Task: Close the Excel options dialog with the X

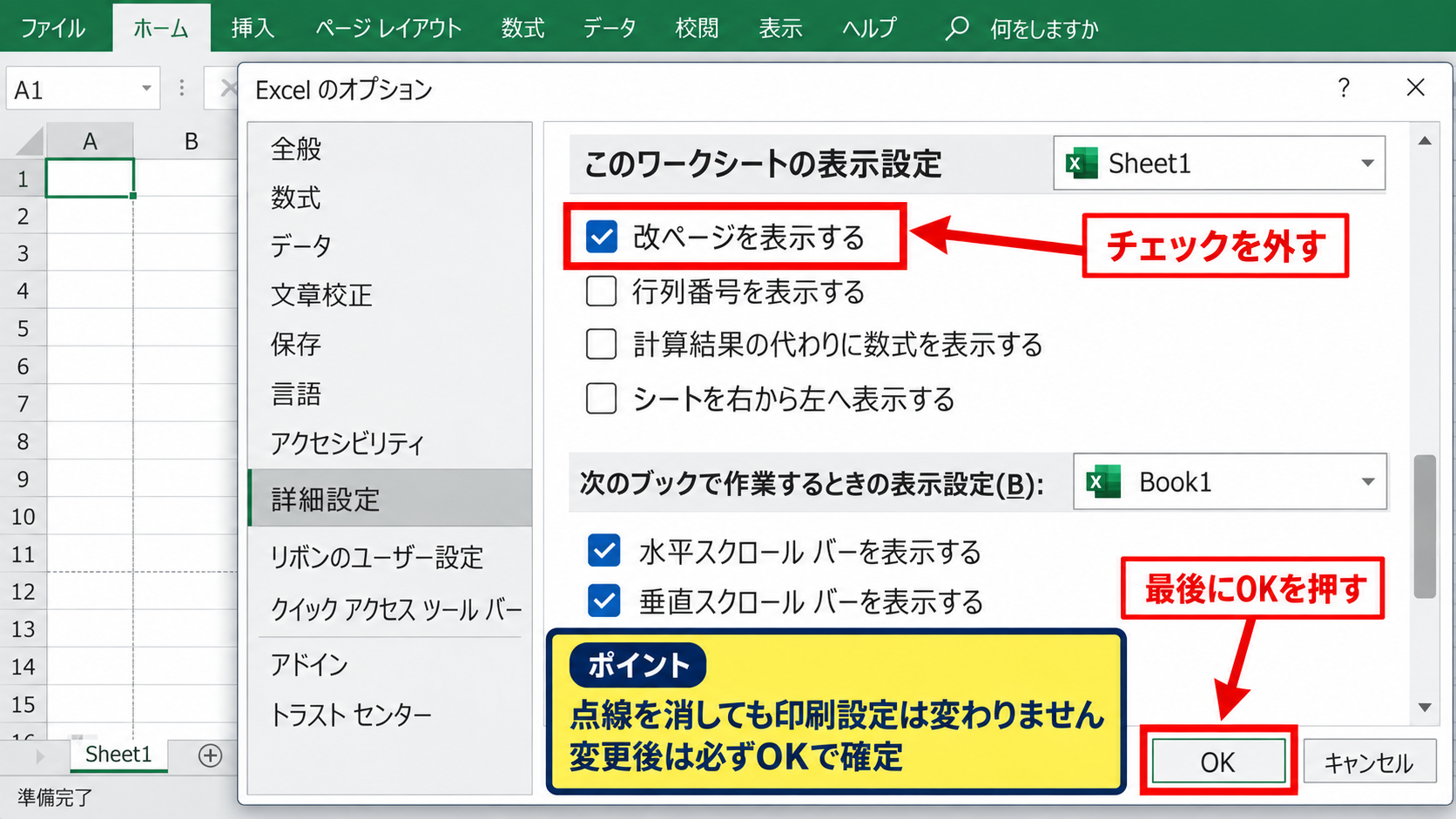Action: click(1416, 87)
